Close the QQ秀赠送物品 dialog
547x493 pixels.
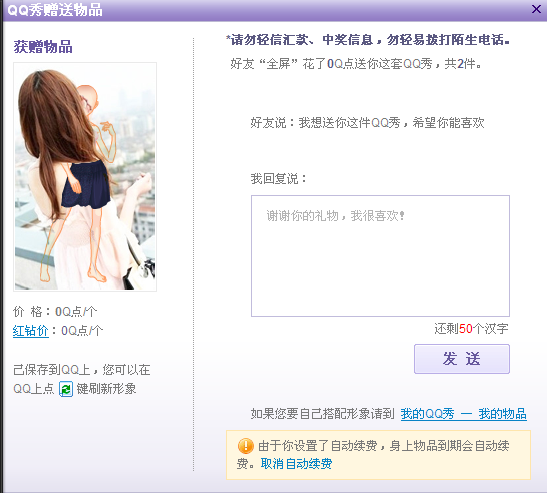[536, 9]
